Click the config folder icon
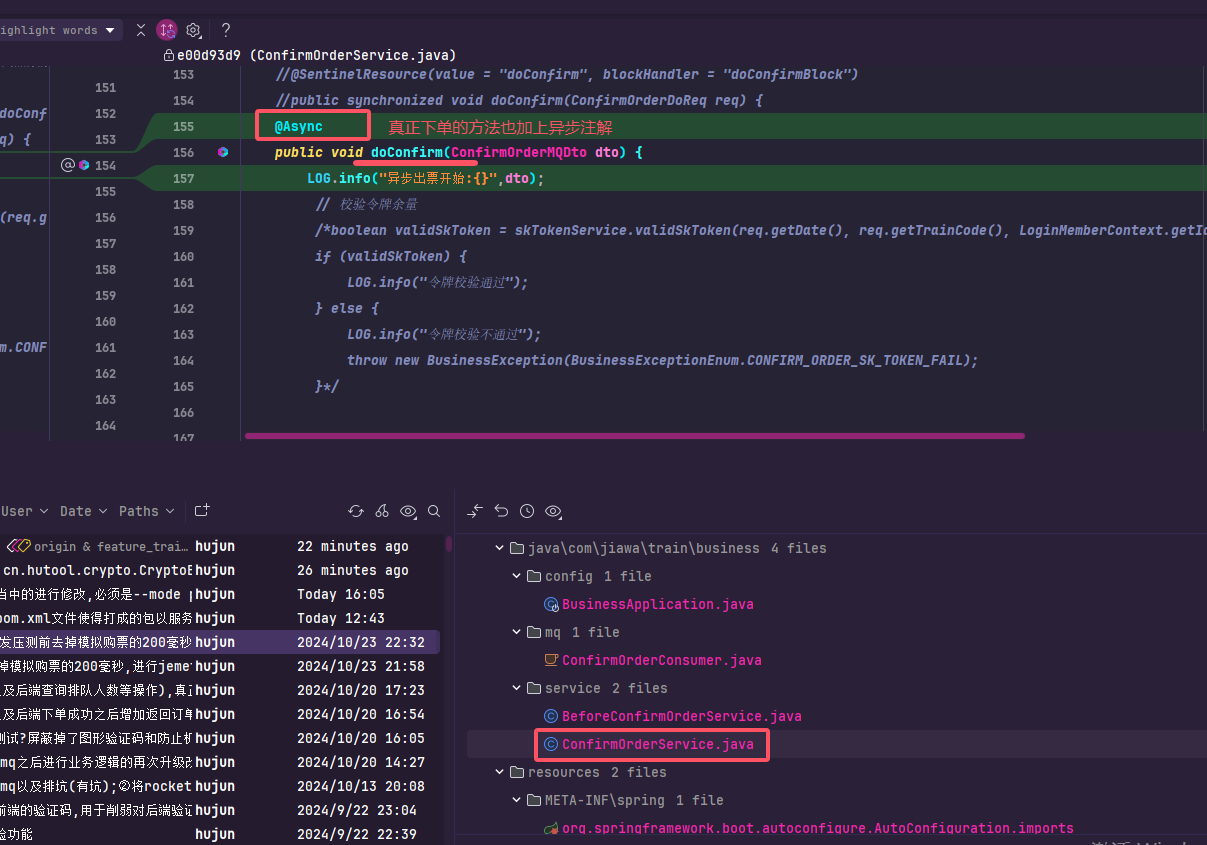The height and width of the screenshot is (845, 1207). pyautogui.click(x=534, y=576)
